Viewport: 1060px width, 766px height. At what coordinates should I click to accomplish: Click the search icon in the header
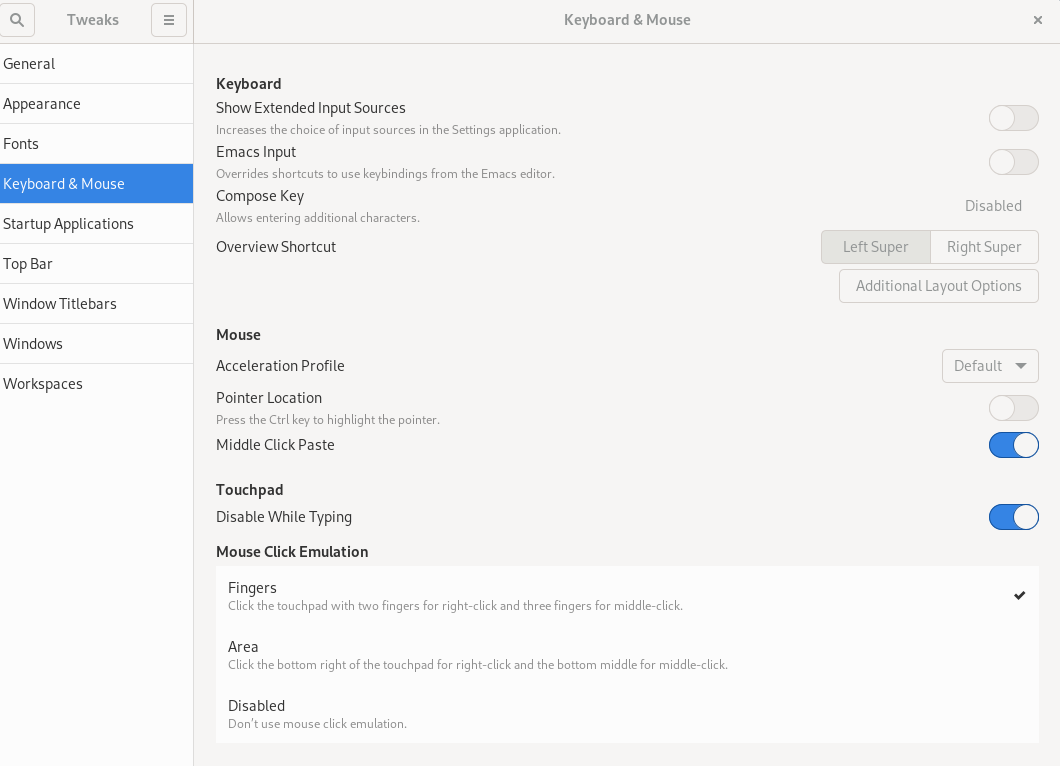click(17, 20)
